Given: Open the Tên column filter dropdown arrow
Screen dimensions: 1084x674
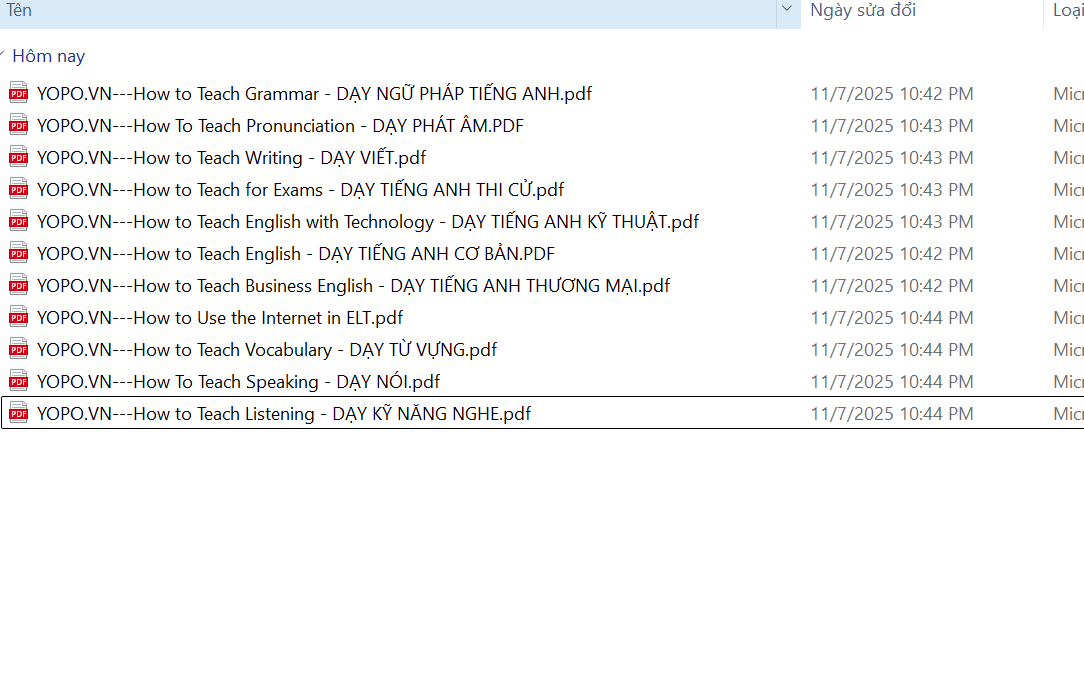Looking at the screenshot, I should click(788, 11).
